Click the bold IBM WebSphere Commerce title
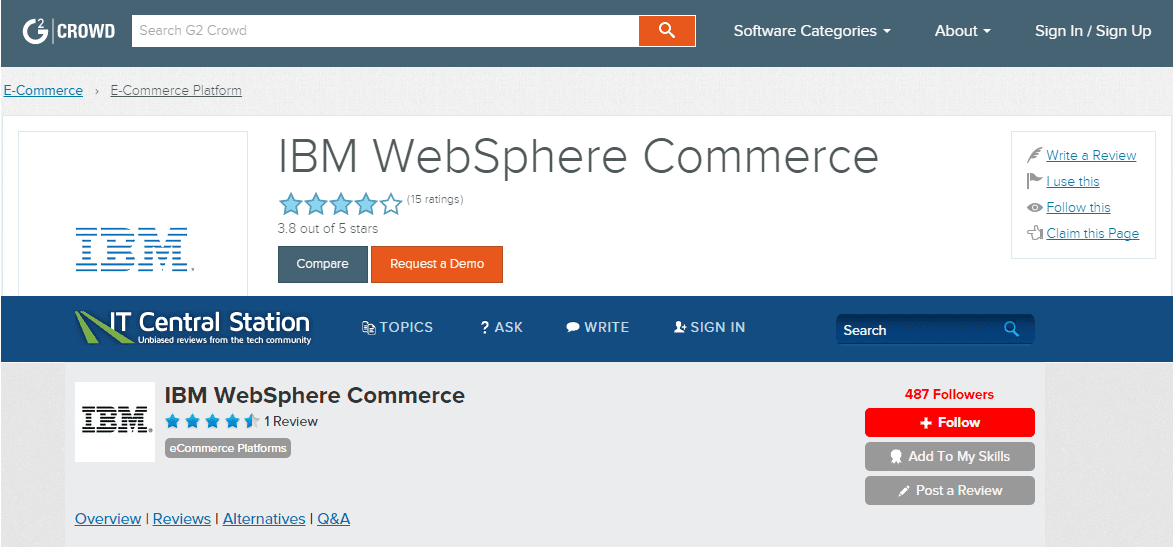 click(x=314, y=395)
